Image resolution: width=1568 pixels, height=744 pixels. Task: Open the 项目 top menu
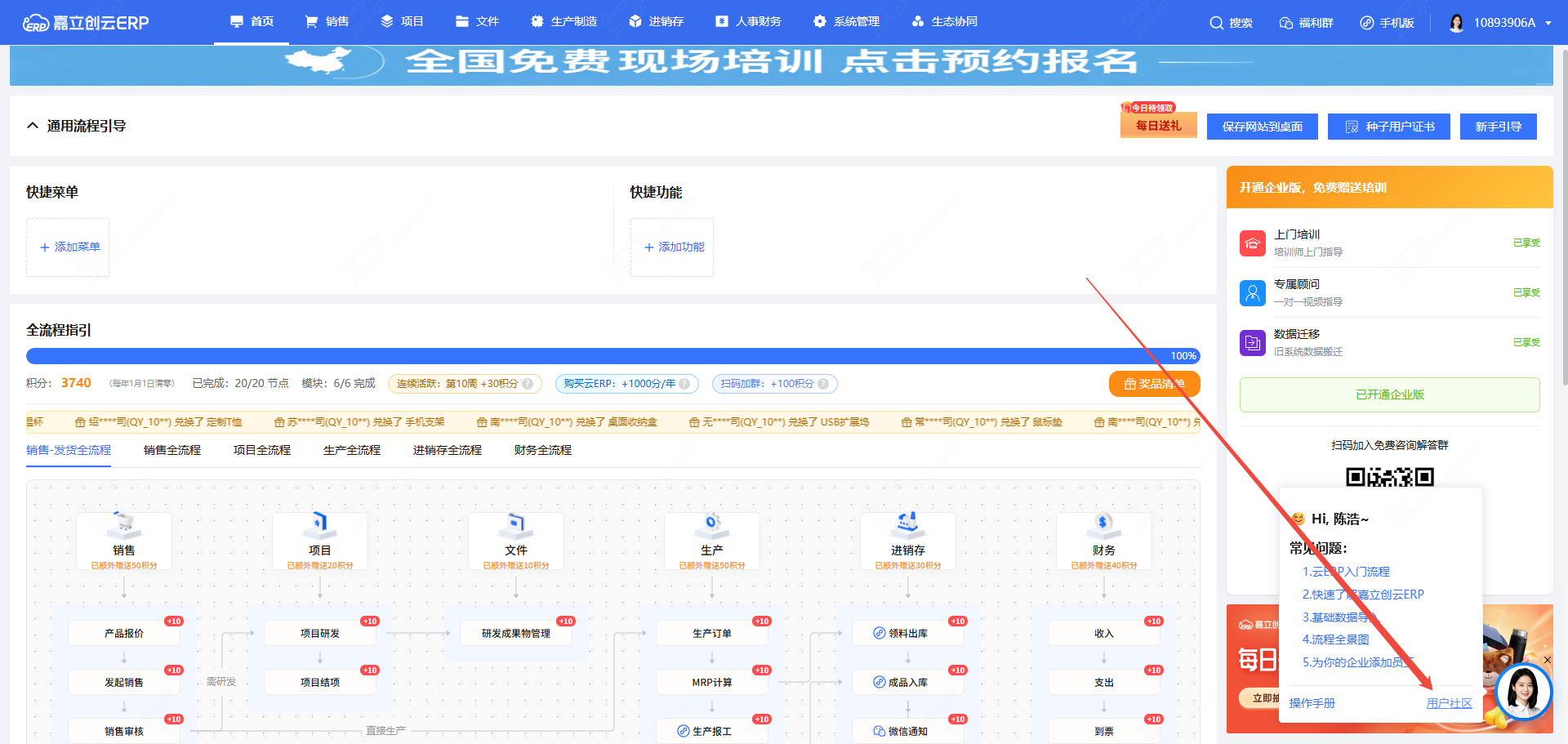(402, 22)
